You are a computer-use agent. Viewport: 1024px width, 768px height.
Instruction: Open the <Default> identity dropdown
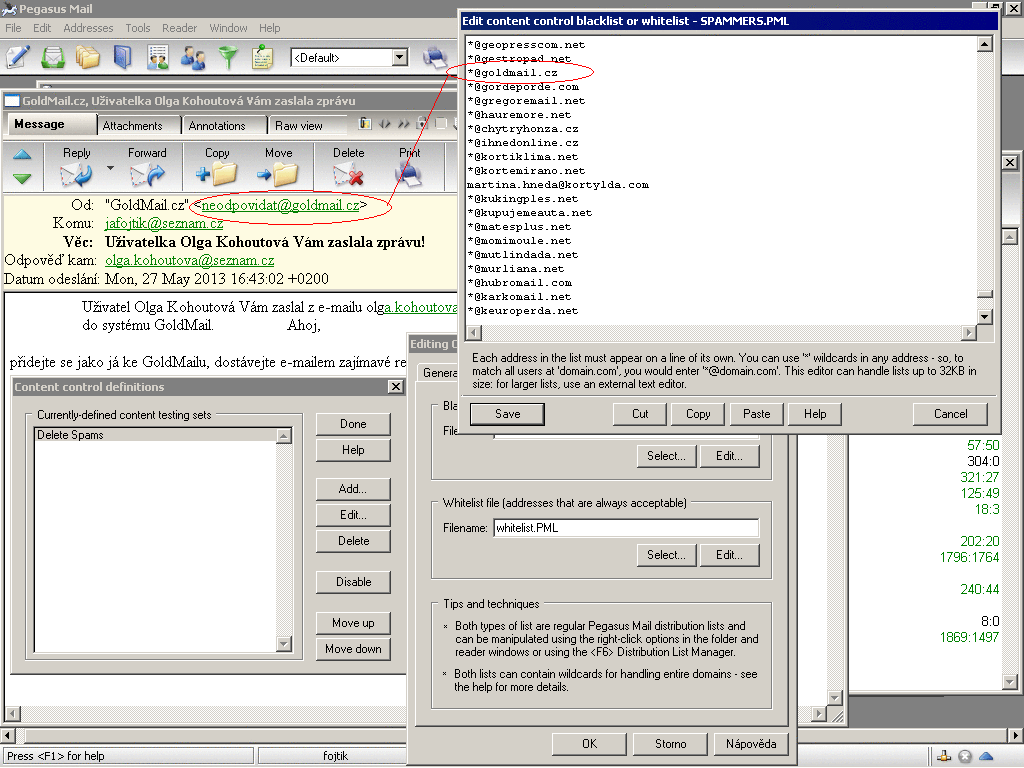[400, 57]
